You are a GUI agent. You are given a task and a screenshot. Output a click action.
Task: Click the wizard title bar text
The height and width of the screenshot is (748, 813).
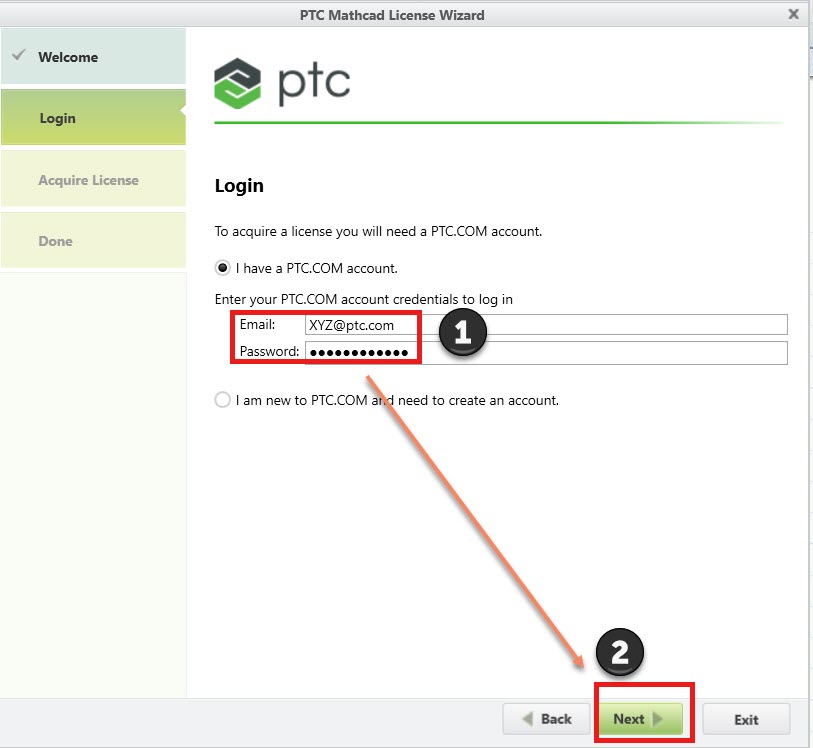pyautogui.click(x=392, y=14)
